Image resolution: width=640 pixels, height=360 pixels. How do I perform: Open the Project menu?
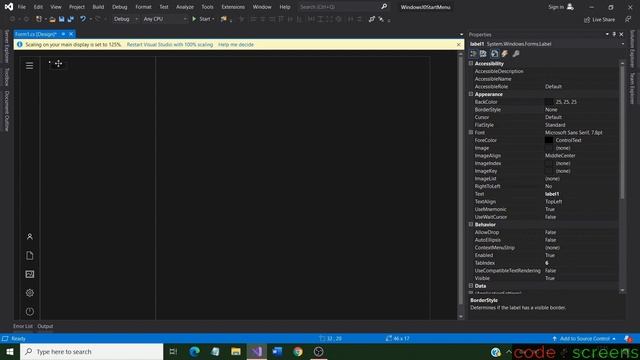pyautogui.click(x=77, y=7)
